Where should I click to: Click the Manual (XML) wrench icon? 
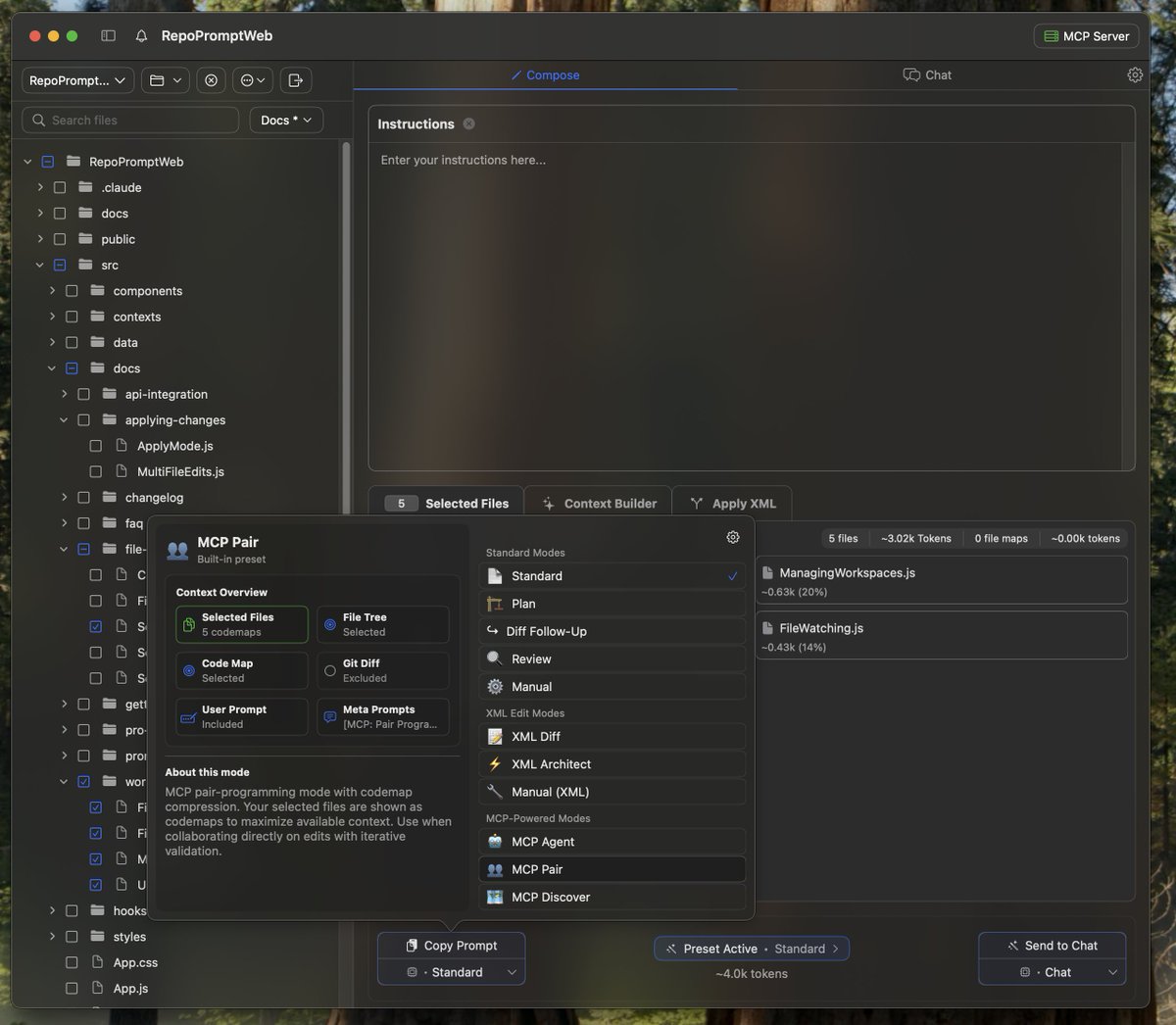click(x=495, y=791)
